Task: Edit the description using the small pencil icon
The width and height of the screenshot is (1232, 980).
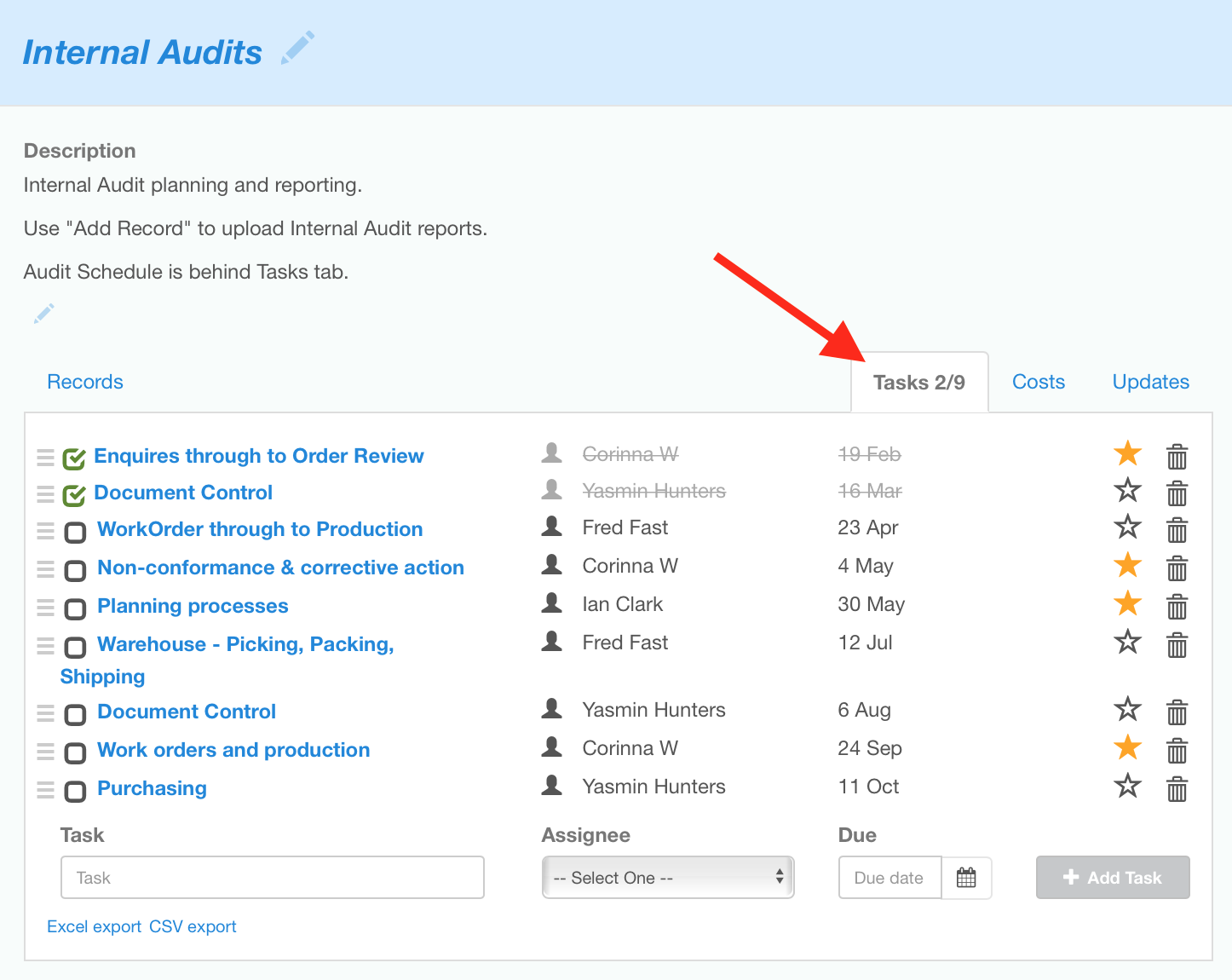Action: coord(44,314)
